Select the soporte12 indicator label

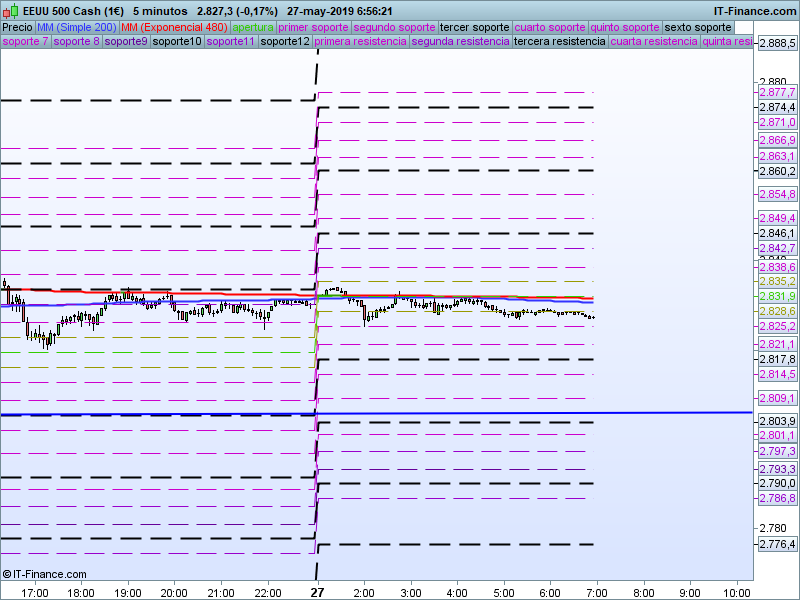(x=284, y=42)
